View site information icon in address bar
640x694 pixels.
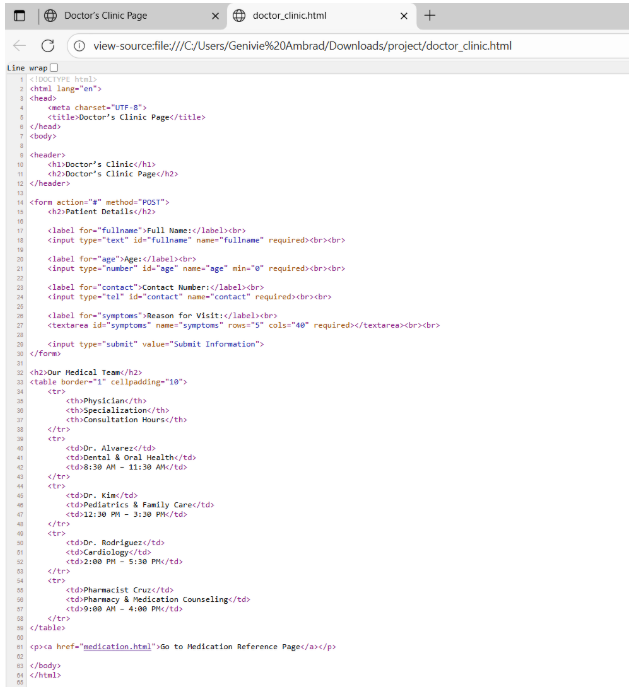[80, 46]
